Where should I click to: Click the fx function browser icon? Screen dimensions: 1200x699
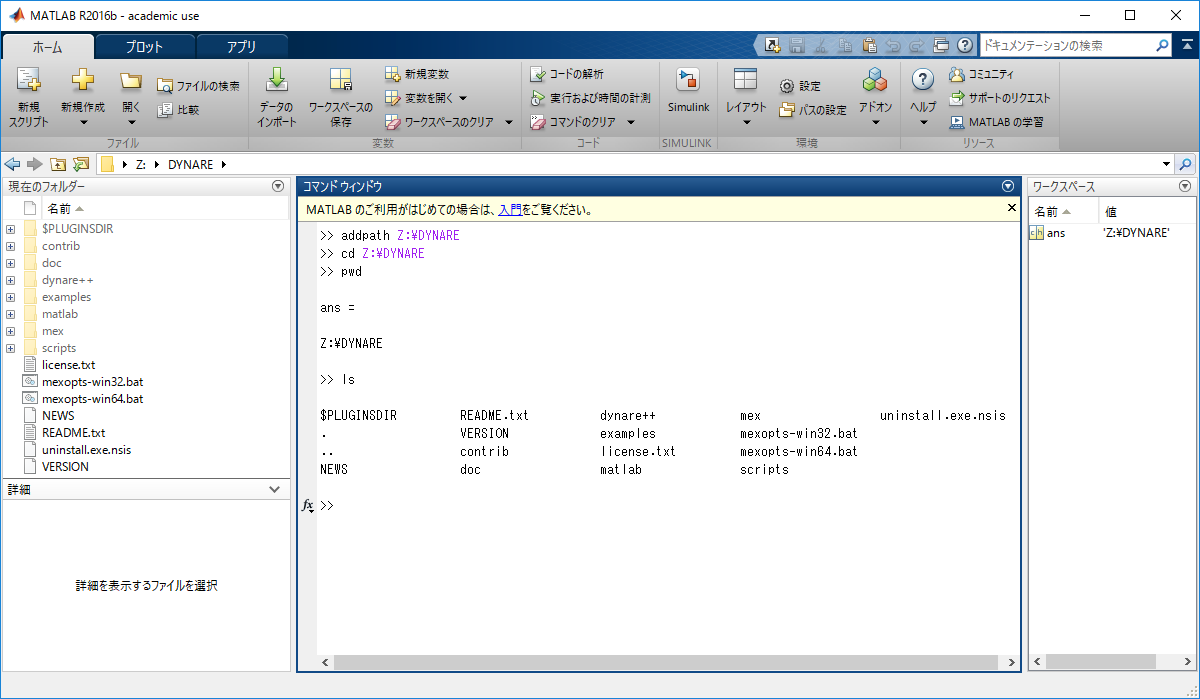(x=308, y=506)
